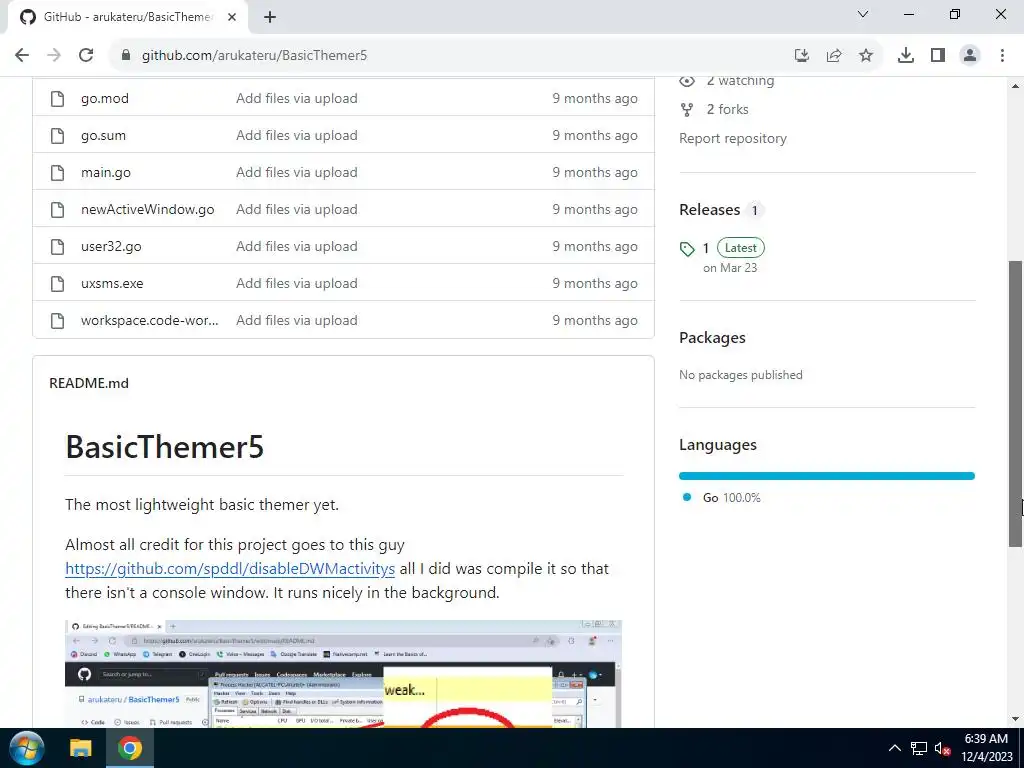The image size is (1024, 768).
Task: Click the Latest release badge
Action: coord(741,248)
